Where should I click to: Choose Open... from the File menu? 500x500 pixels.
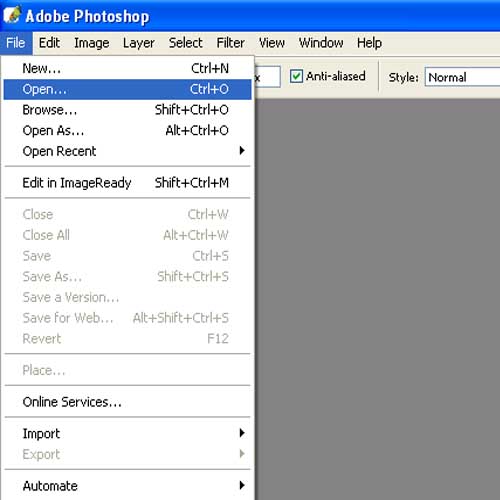pos(127,89)
